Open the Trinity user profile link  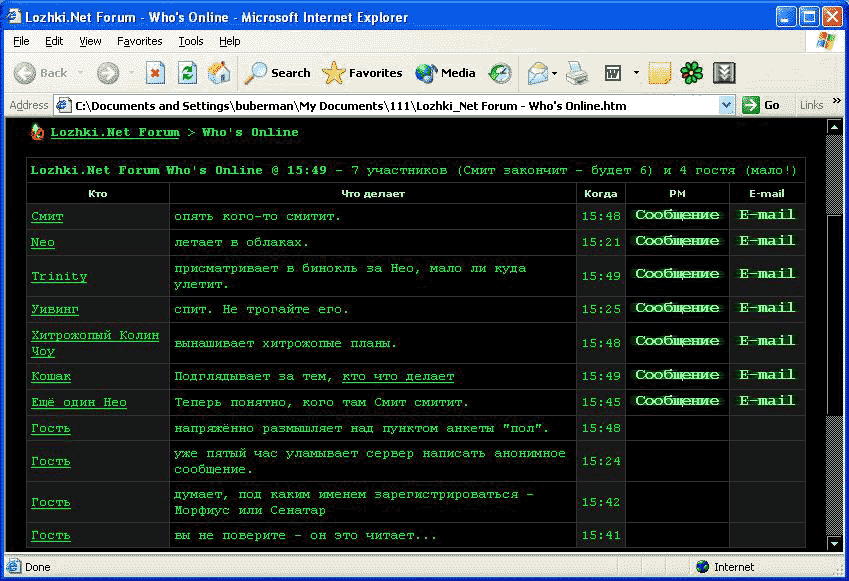[x=59, y=276]
